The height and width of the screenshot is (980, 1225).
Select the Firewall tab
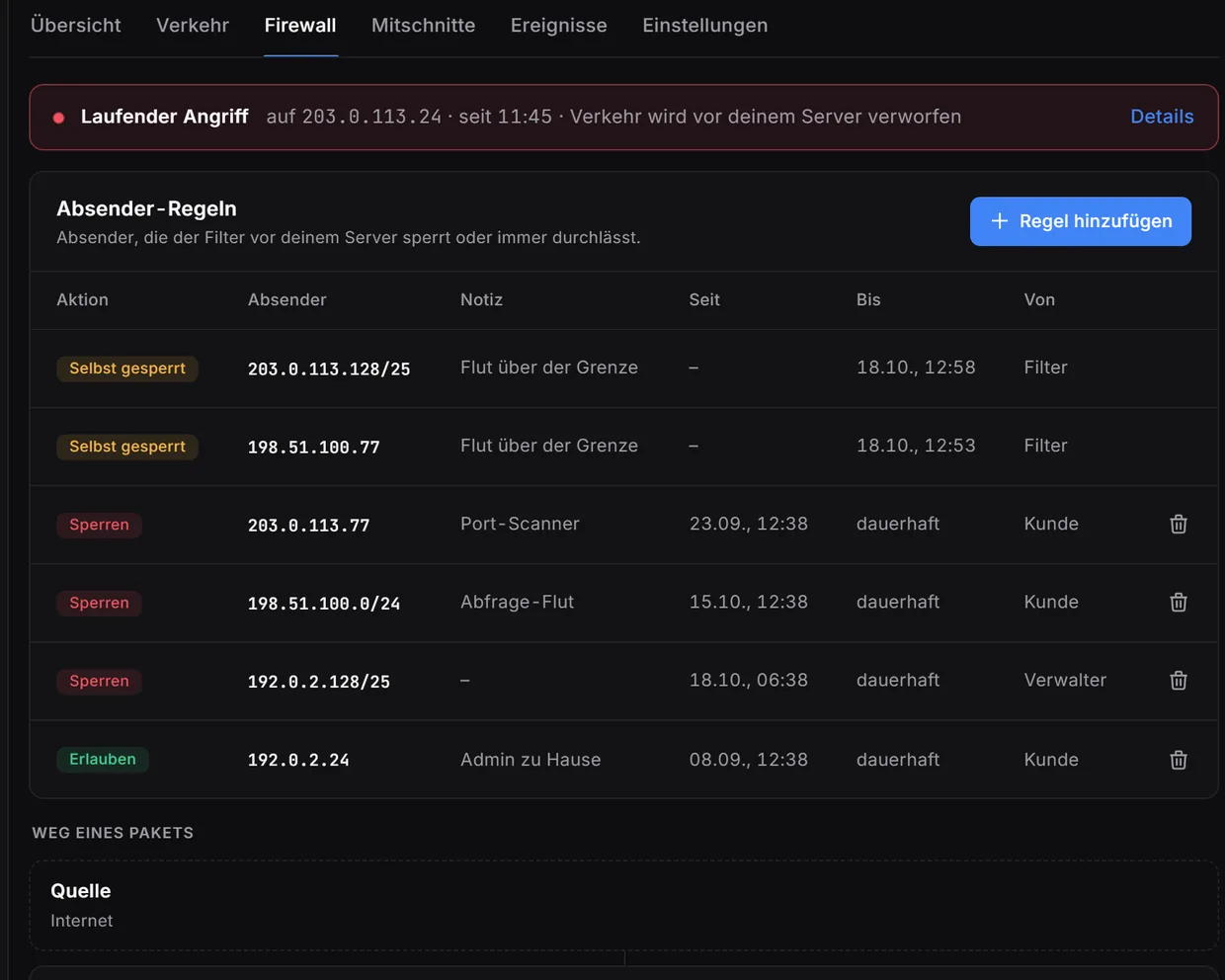pos(300,26)
